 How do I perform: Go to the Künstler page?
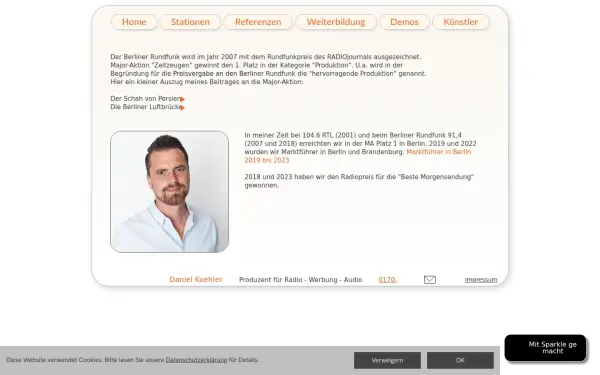pyautogui.click(x=461, y=22)
